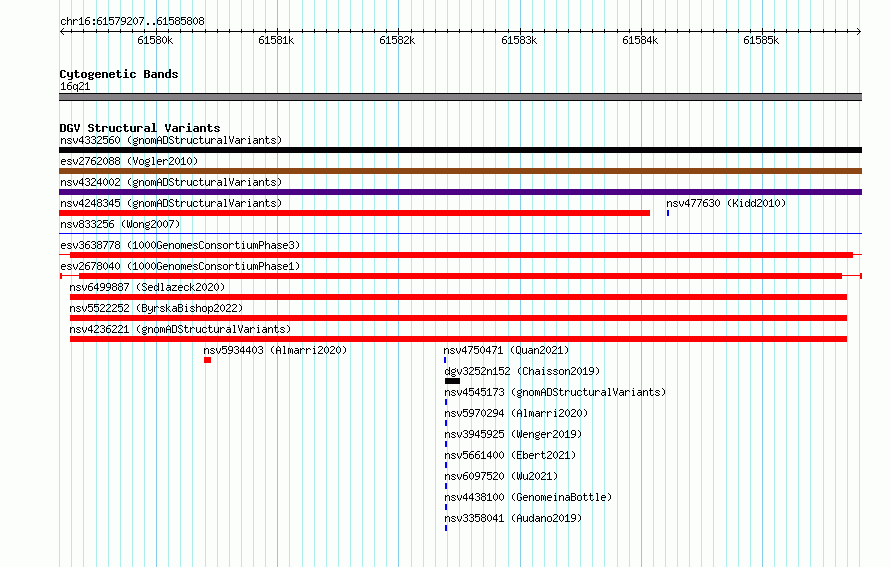Click the 61584k ruler tick label

[640, 40]
